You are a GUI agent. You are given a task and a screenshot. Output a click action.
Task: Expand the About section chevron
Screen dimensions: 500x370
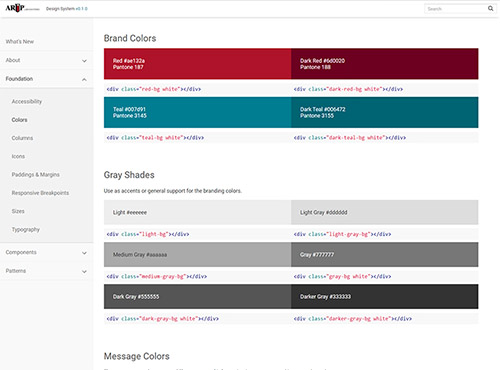coord(84,61)
